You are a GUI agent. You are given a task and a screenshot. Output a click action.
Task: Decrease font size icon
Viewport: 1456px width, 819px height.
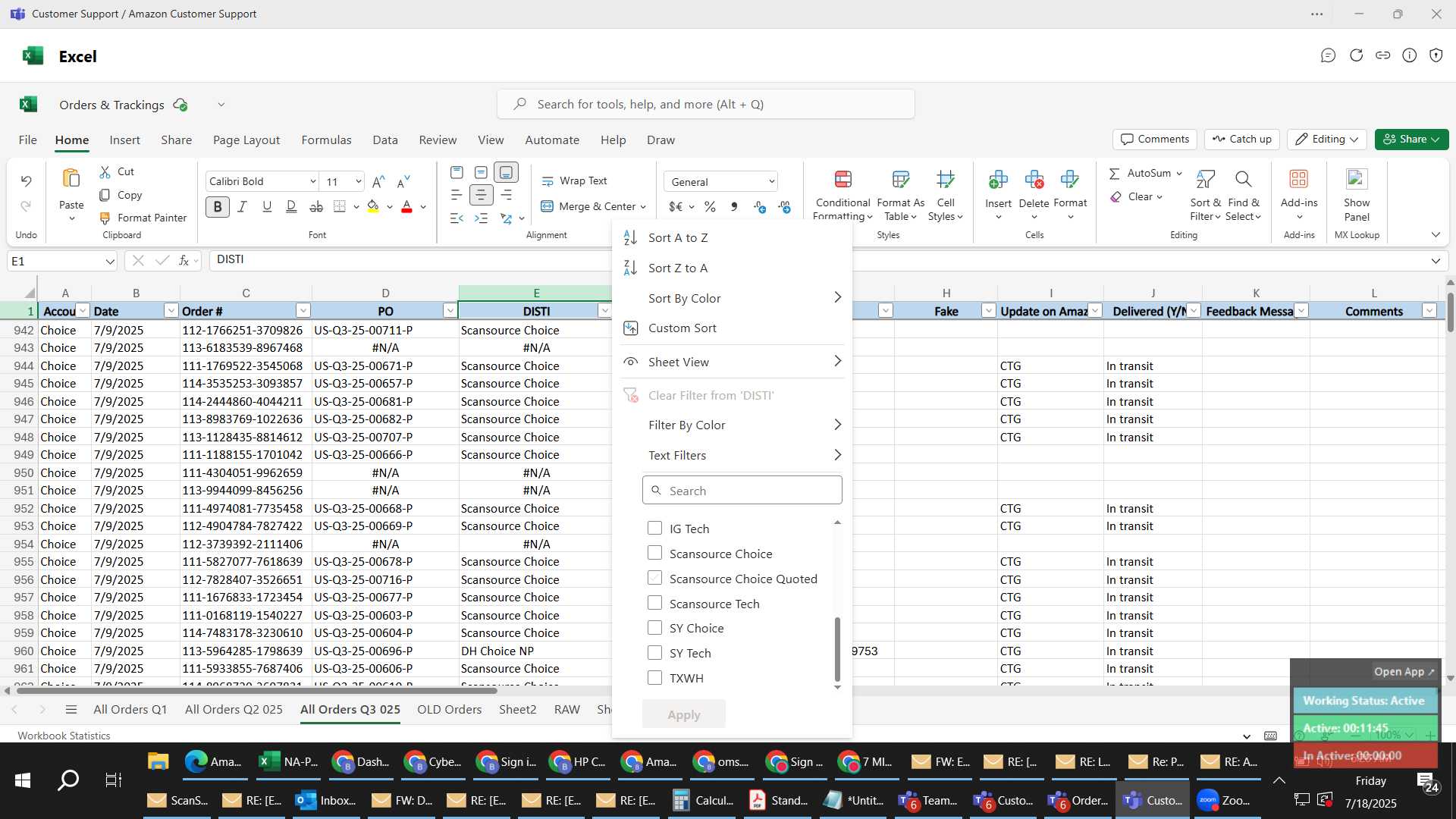(x=403, y=181)
